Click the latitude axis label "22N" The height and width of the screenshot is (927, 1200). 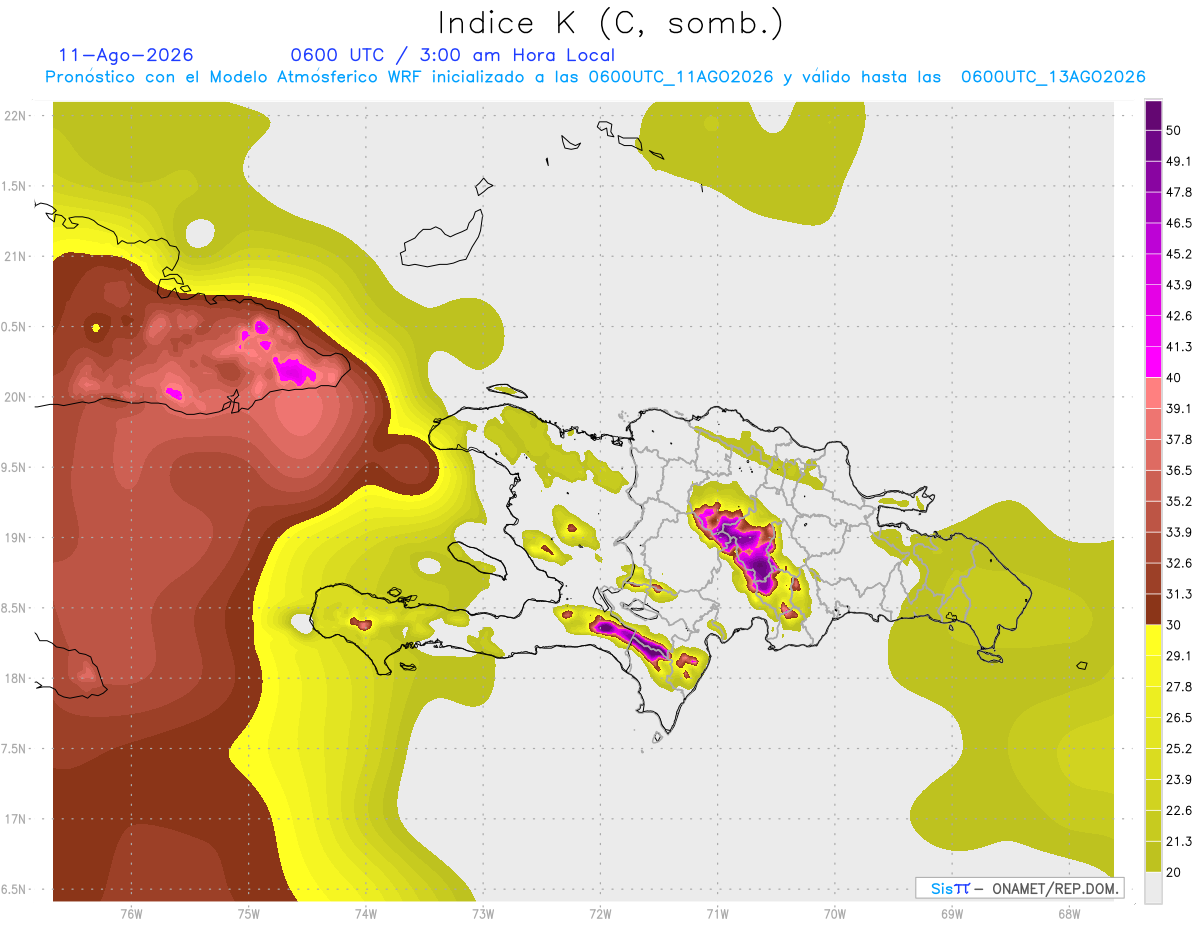pos(16,116)
